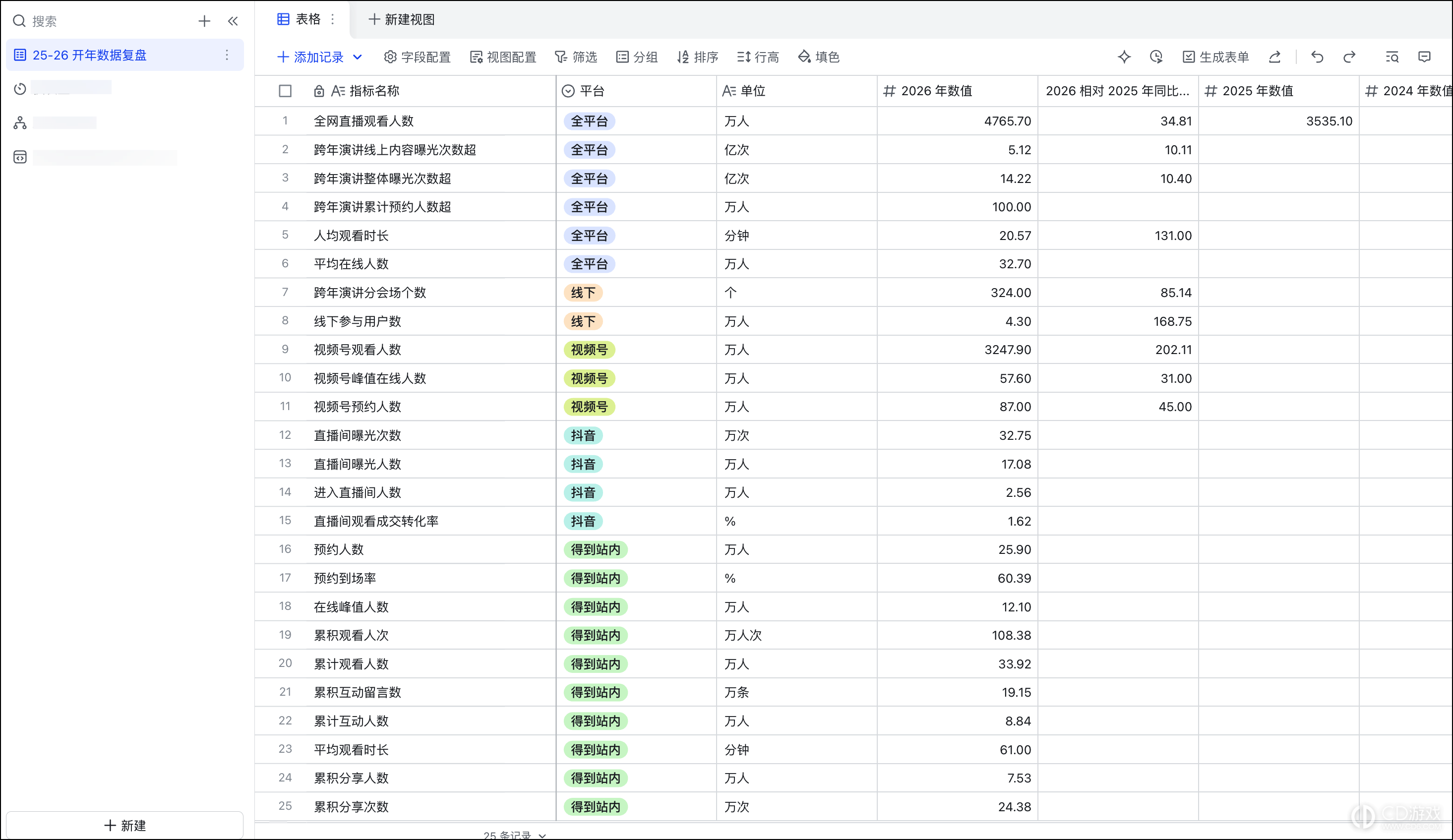Click the plus icon beside sidebar search
The image size is (1453, 840).
tap(204, 21)
